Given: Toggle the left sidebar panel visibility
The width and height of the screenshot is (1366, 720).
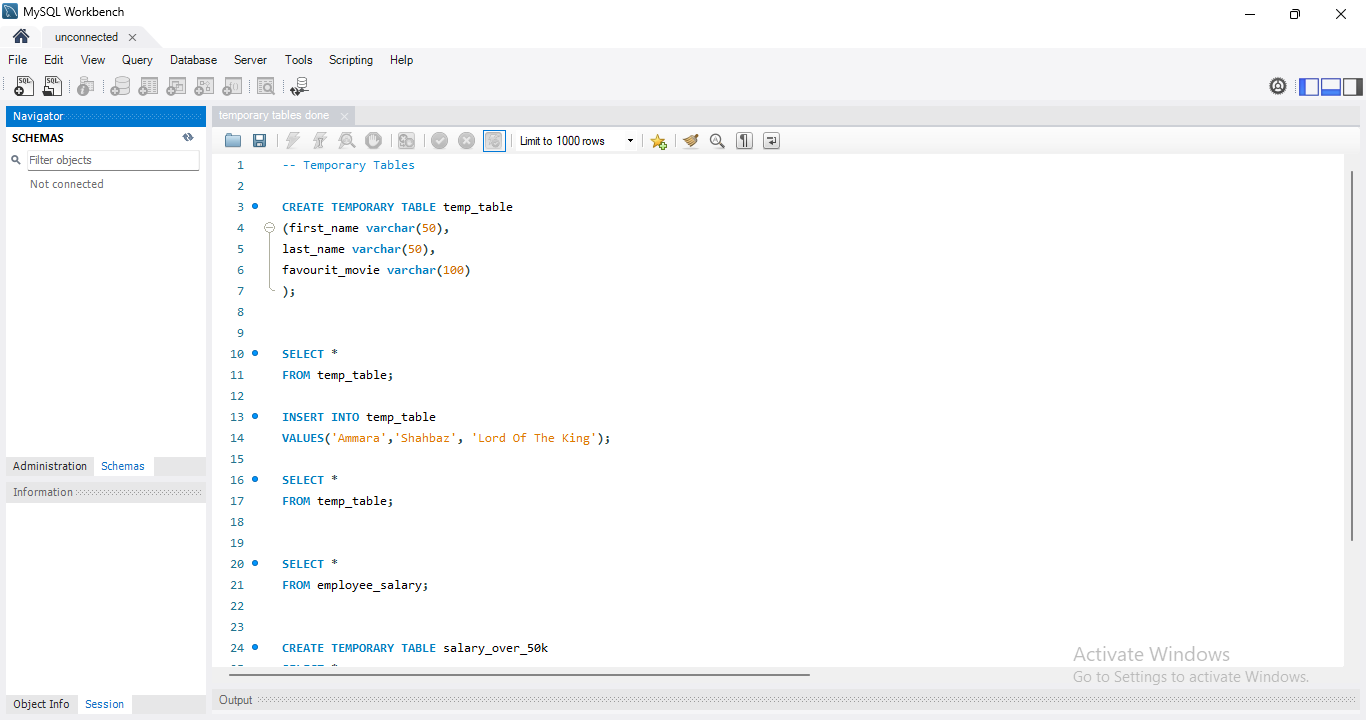Looking at the screenshot, I should (1309, 87).
